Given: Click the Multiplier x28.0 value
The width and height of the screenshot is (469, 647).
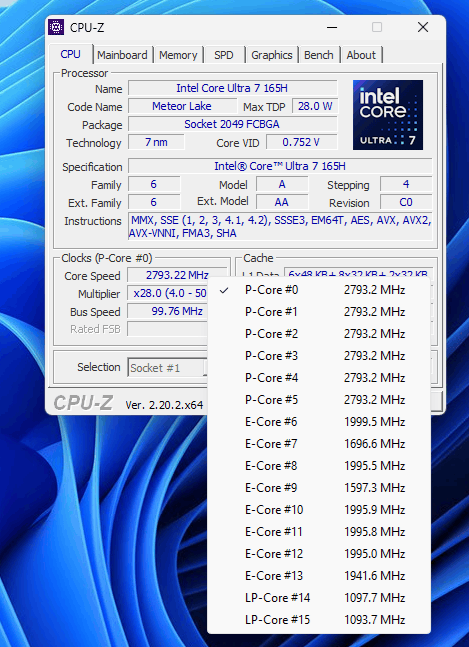Looking at the screenshot, I should click(x=168, y=293).
